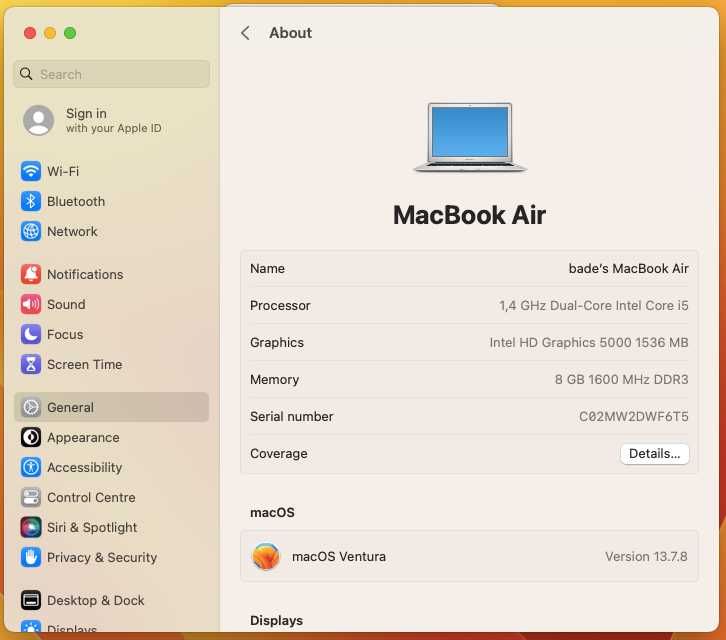This screenshot has width=726, height=640.
Task: Click the MacBook Air laptop image
Action: point(469,138)
